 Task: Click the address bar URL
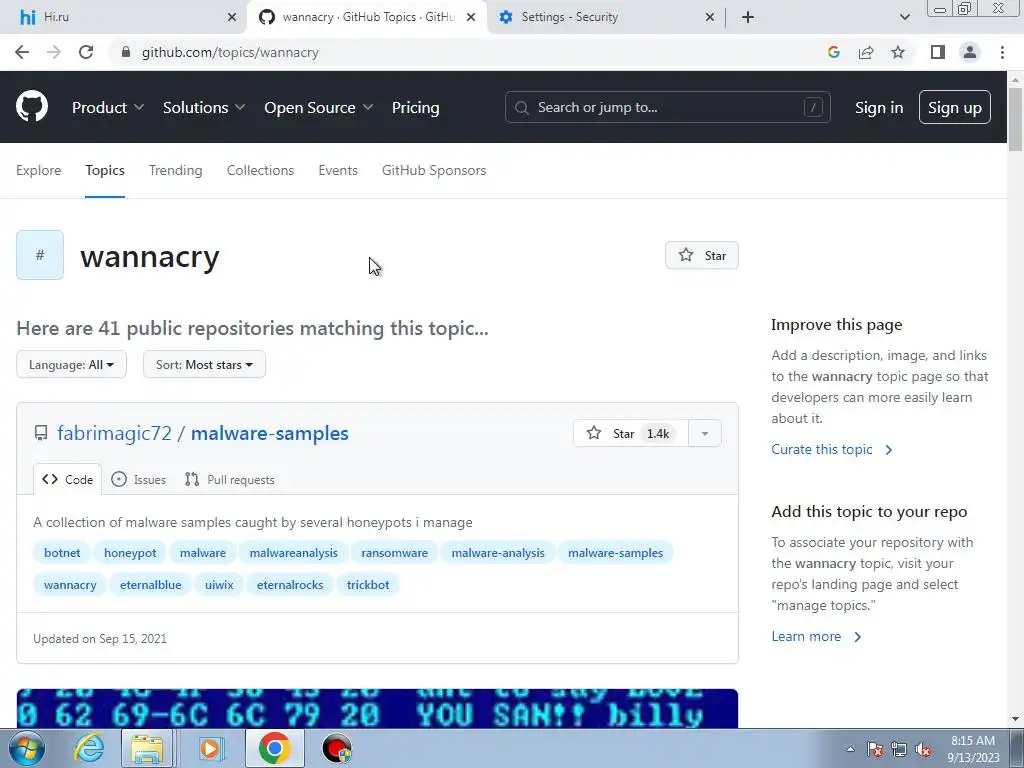(230, 52)
